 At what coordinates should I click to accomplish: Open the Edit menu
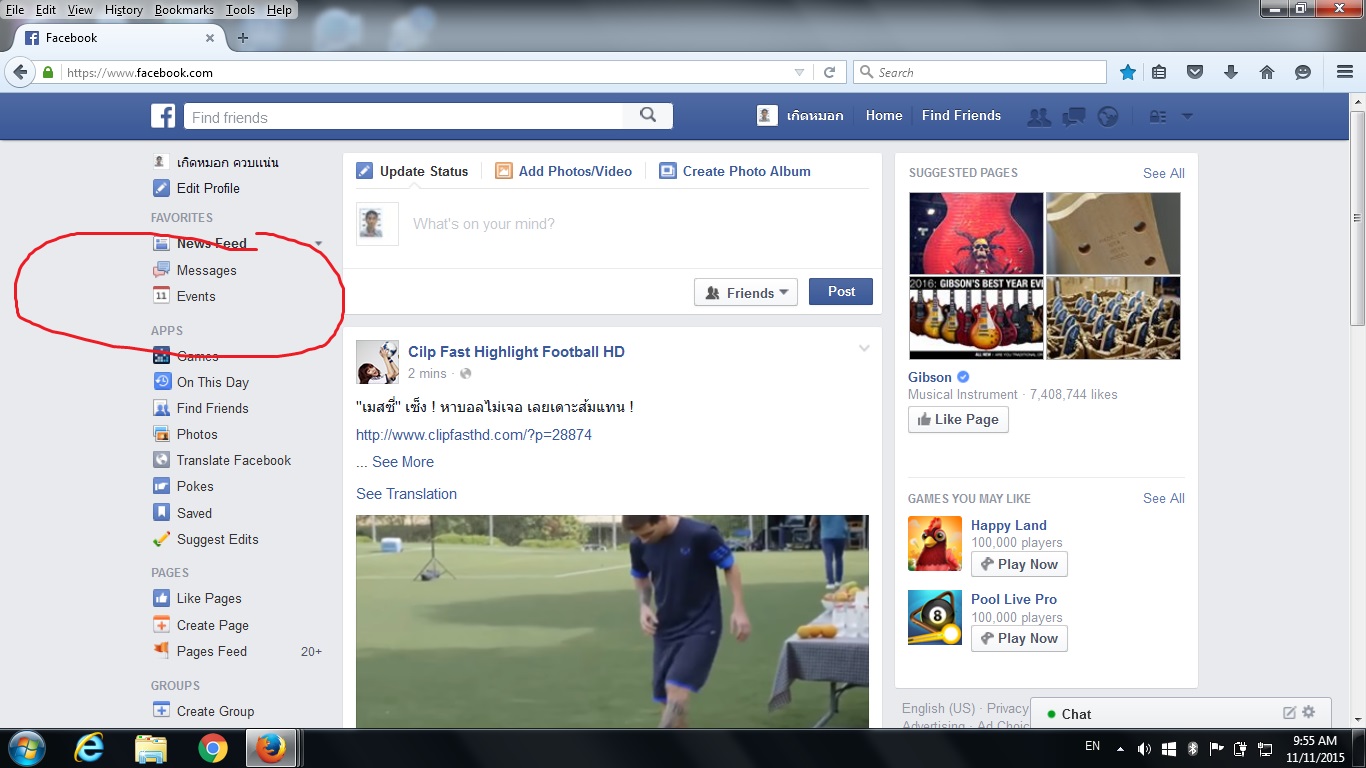pos(46,10)
